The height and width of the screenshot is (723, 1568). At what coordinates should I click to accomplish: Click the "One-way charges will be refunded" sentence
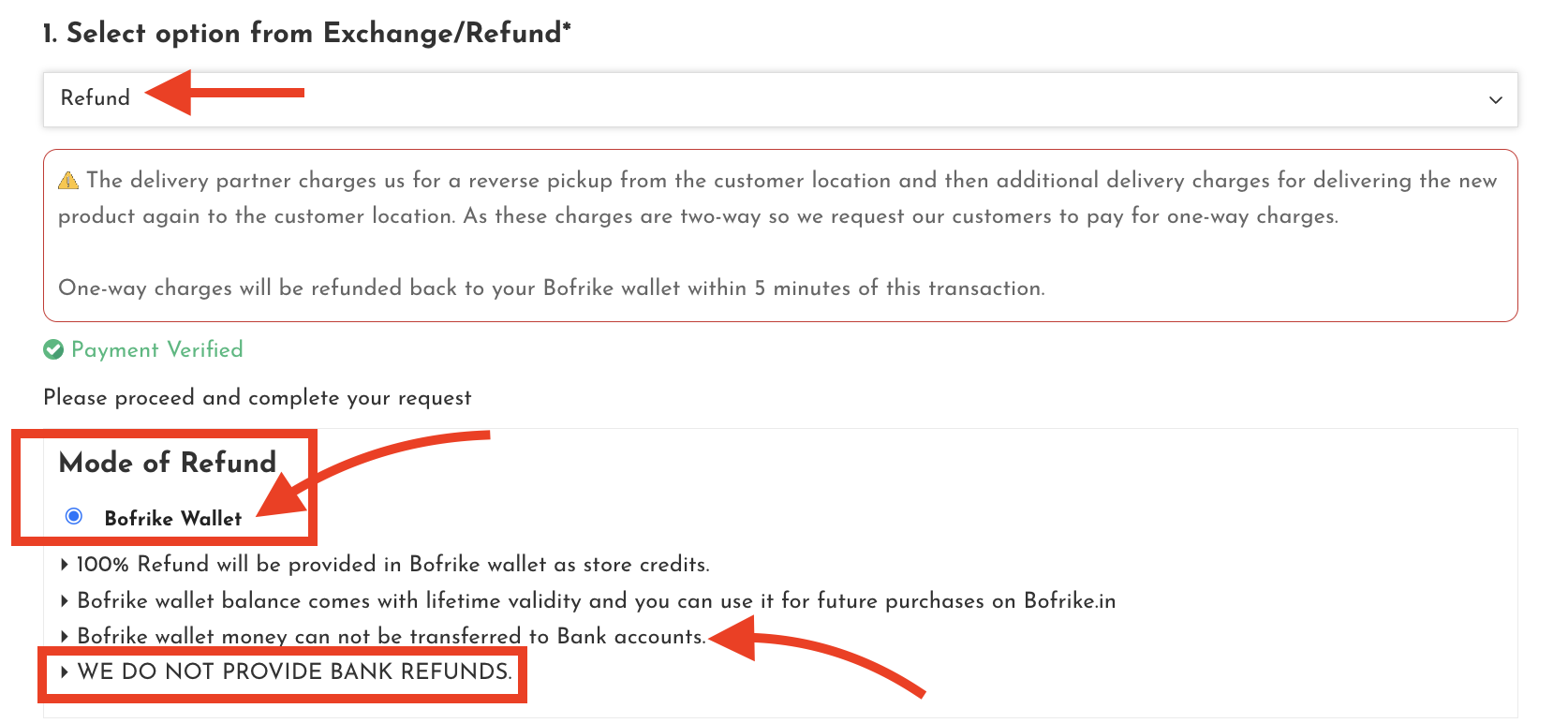coord(551,288)
